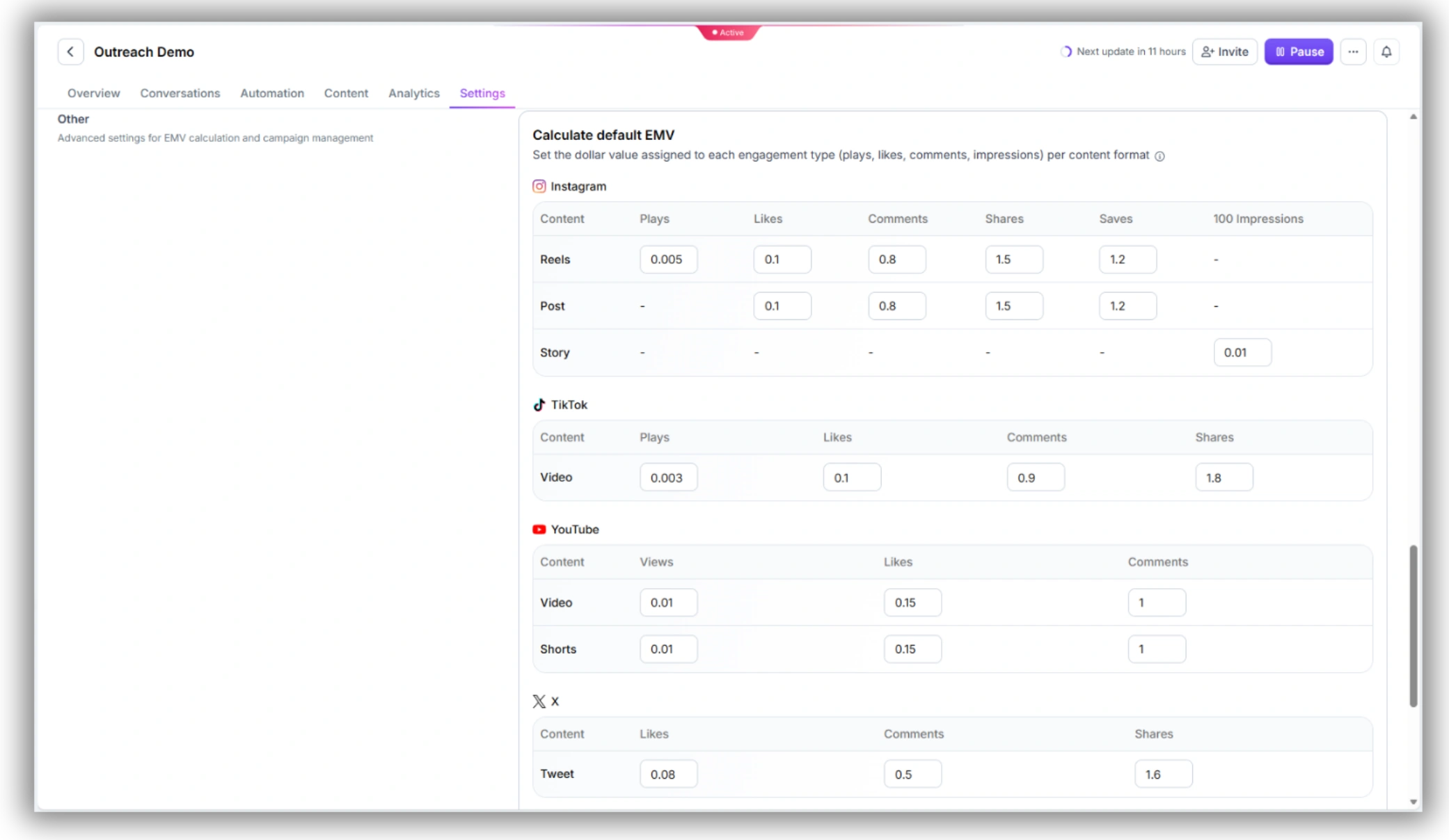The image size is (1449, 840).
Task: Edit TikTok Video Shares value
Action: (1224, 478)
